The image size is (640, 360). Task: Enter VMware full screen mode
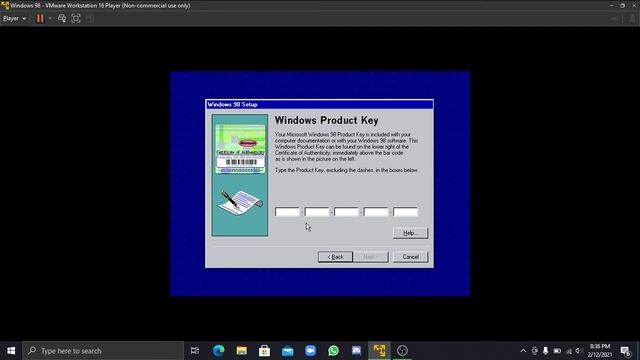tap(76, 18)
